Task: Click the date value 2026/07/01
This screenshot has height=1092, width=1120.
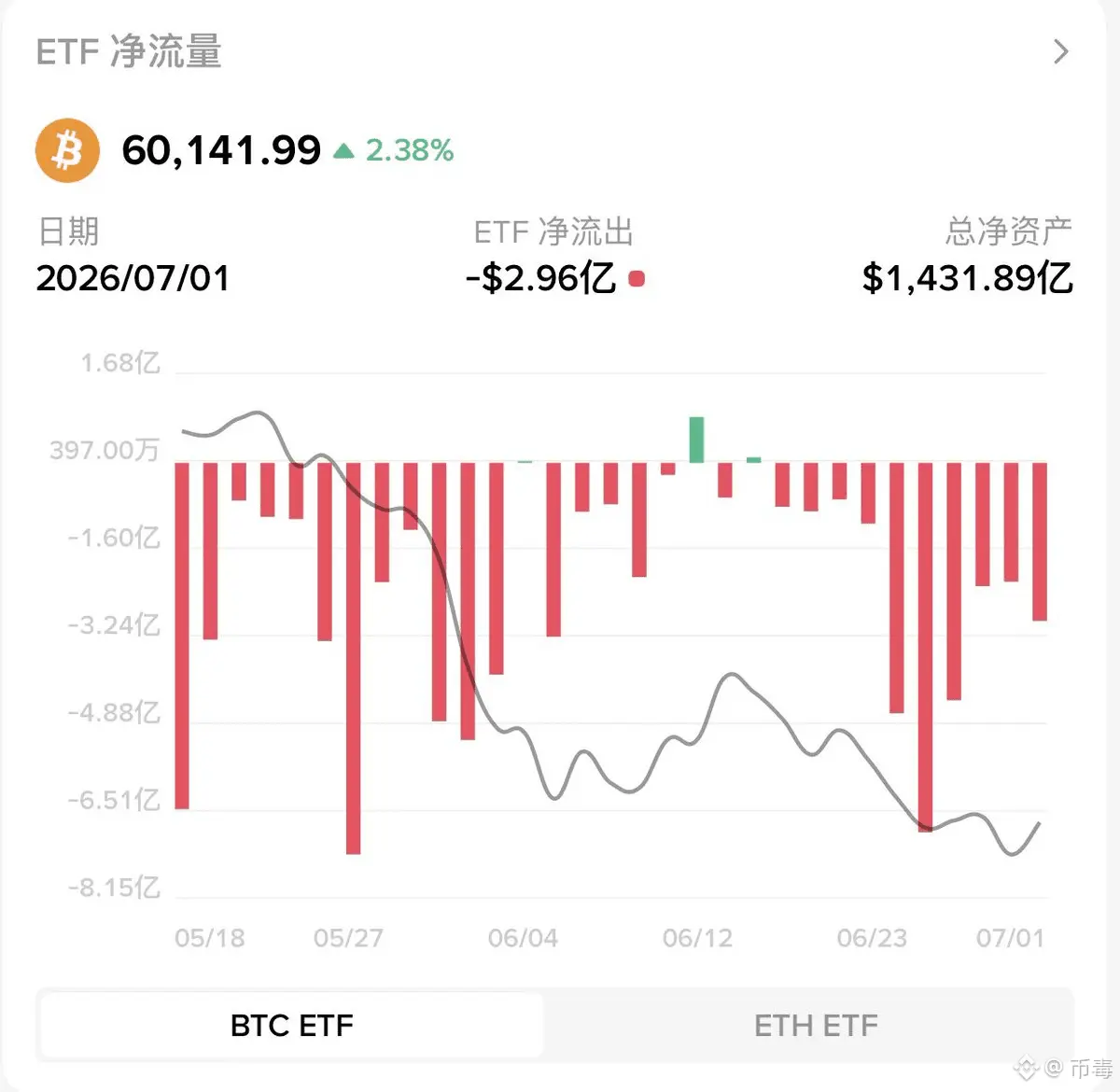Action: [x=133, y=278]
